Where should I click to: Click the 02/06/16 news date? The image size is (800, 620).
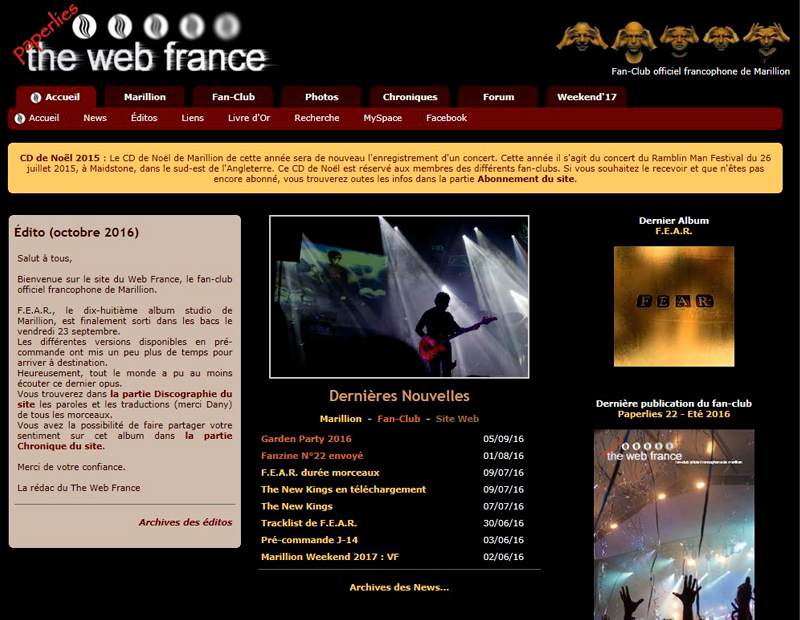tap(503, 557)
